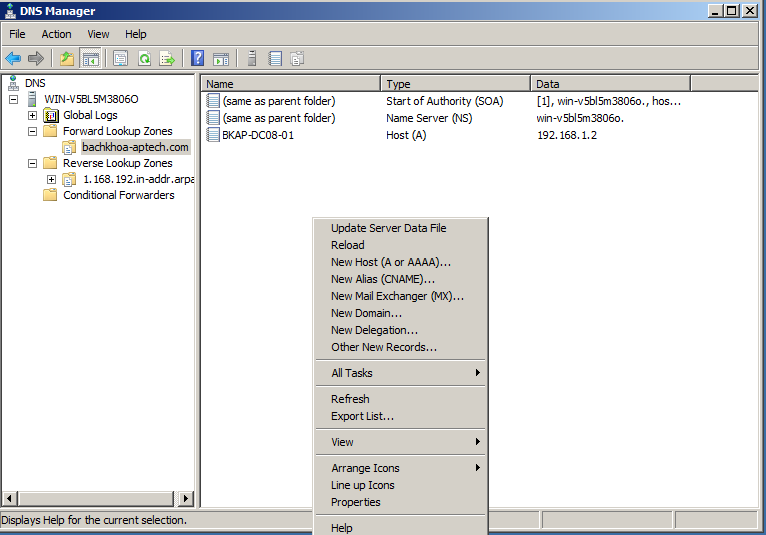Expand the 1.168.192.in-addr.arpa node
Viewport: 766px width, 535px height.
click(x=51, y=179)
